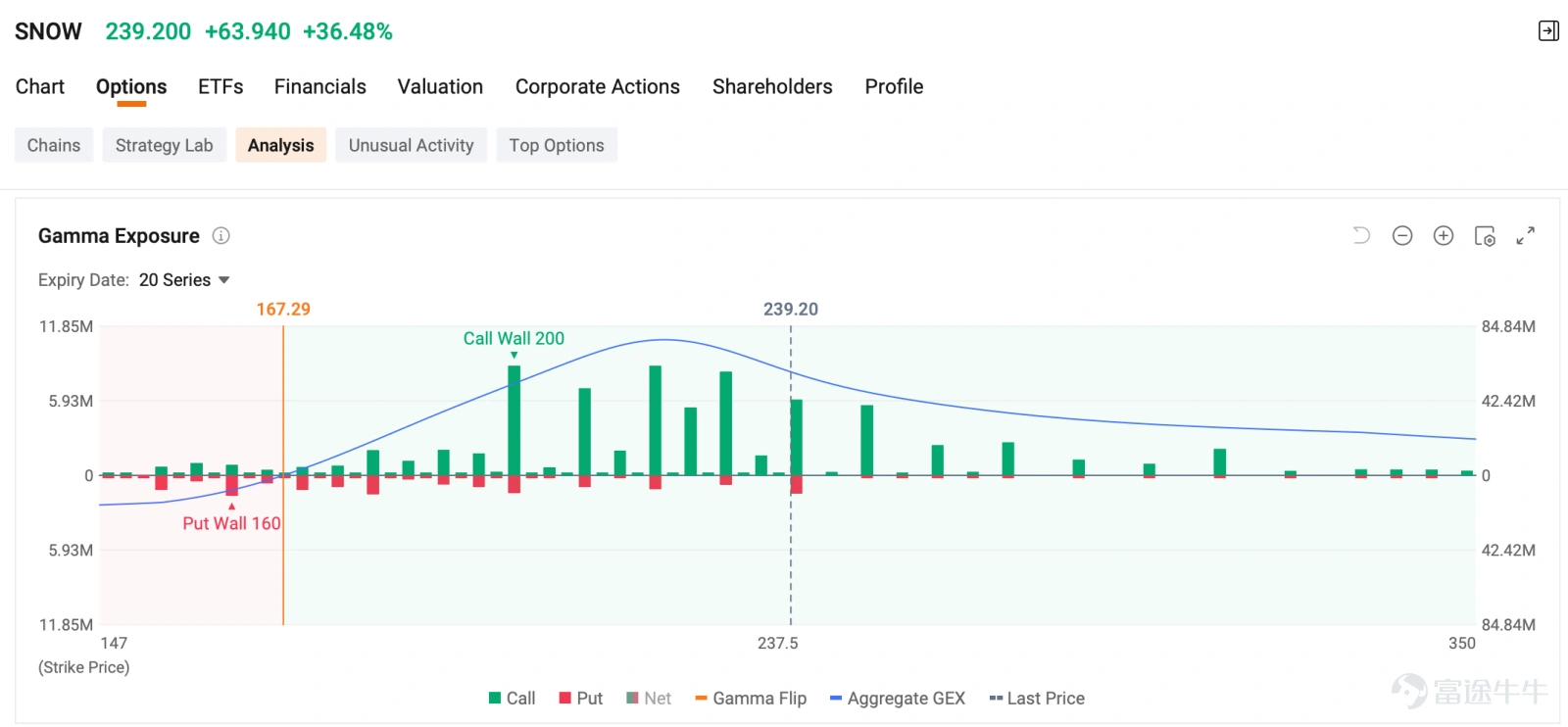Open Top Options sub-tab
Image resolution: width=1568 pixels, height=727 pixels.
[x=557, y=145]
